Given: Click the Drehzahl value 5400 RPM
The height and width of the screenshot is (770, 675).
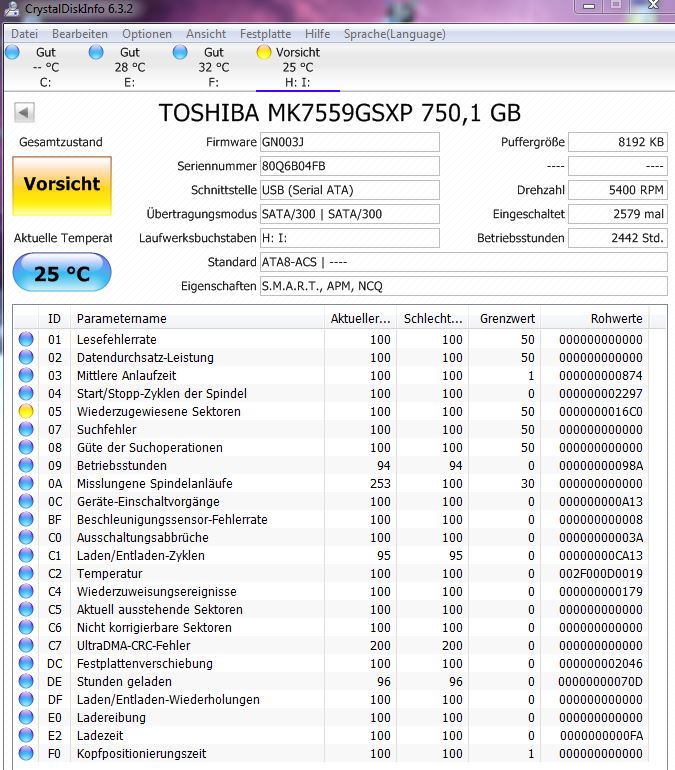Looking at the screenshot, I should [x=618, y=190].
